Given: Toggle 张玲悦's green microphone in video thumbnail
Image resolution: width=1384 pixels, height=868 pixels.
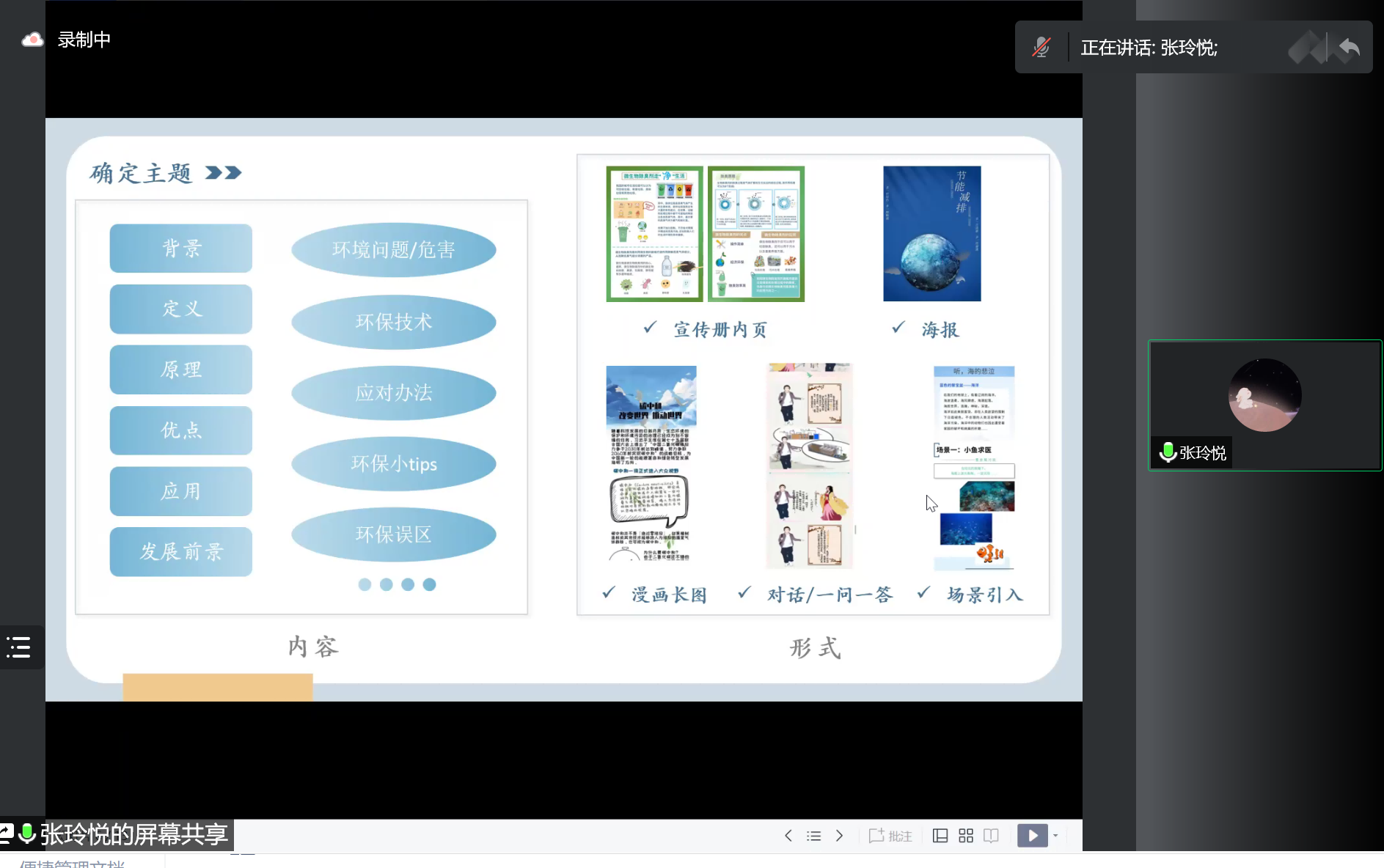Looking at the screenshot, I should pos(1167,452).
